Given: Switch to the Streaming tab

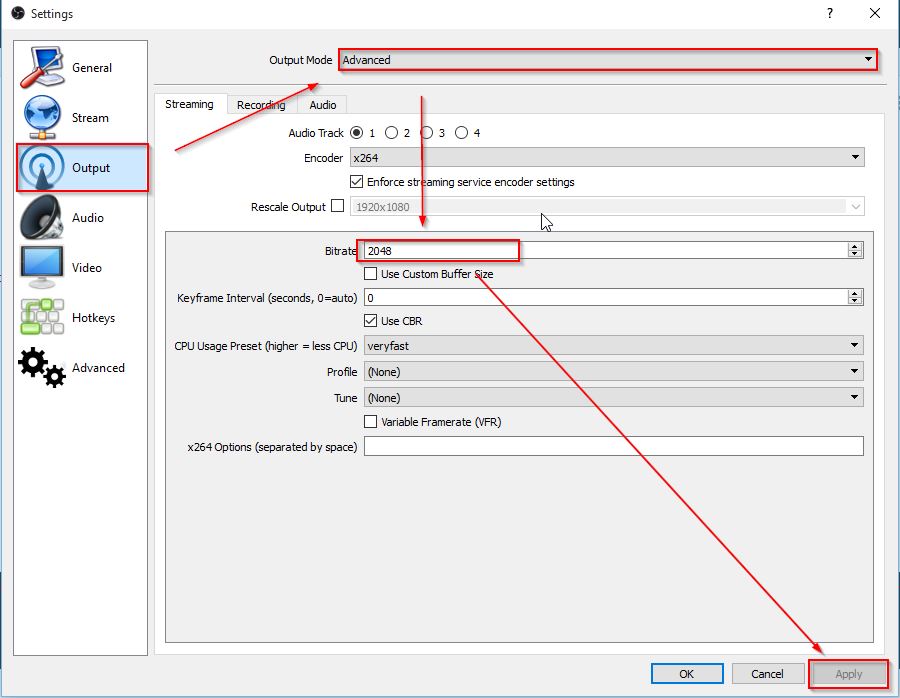Looking at the screenshot, I should point(190,104).
